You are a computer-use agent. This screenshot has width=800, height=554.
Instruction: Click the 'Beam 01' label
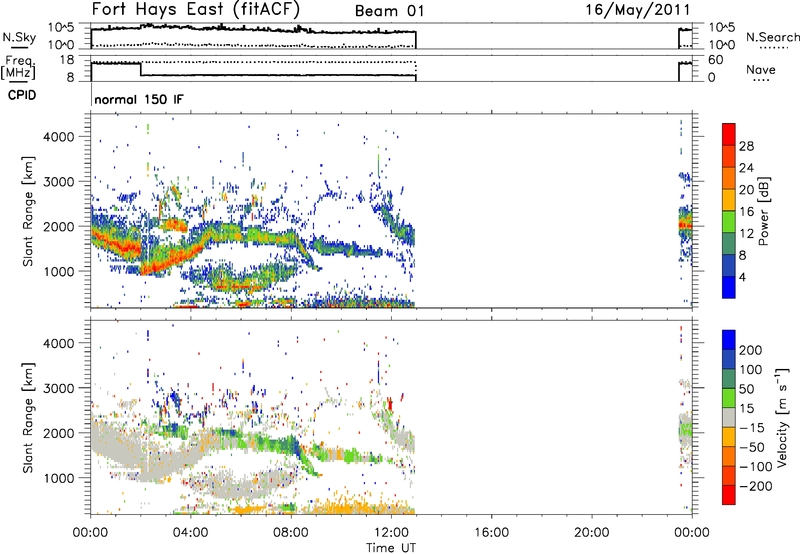[389, 11]
